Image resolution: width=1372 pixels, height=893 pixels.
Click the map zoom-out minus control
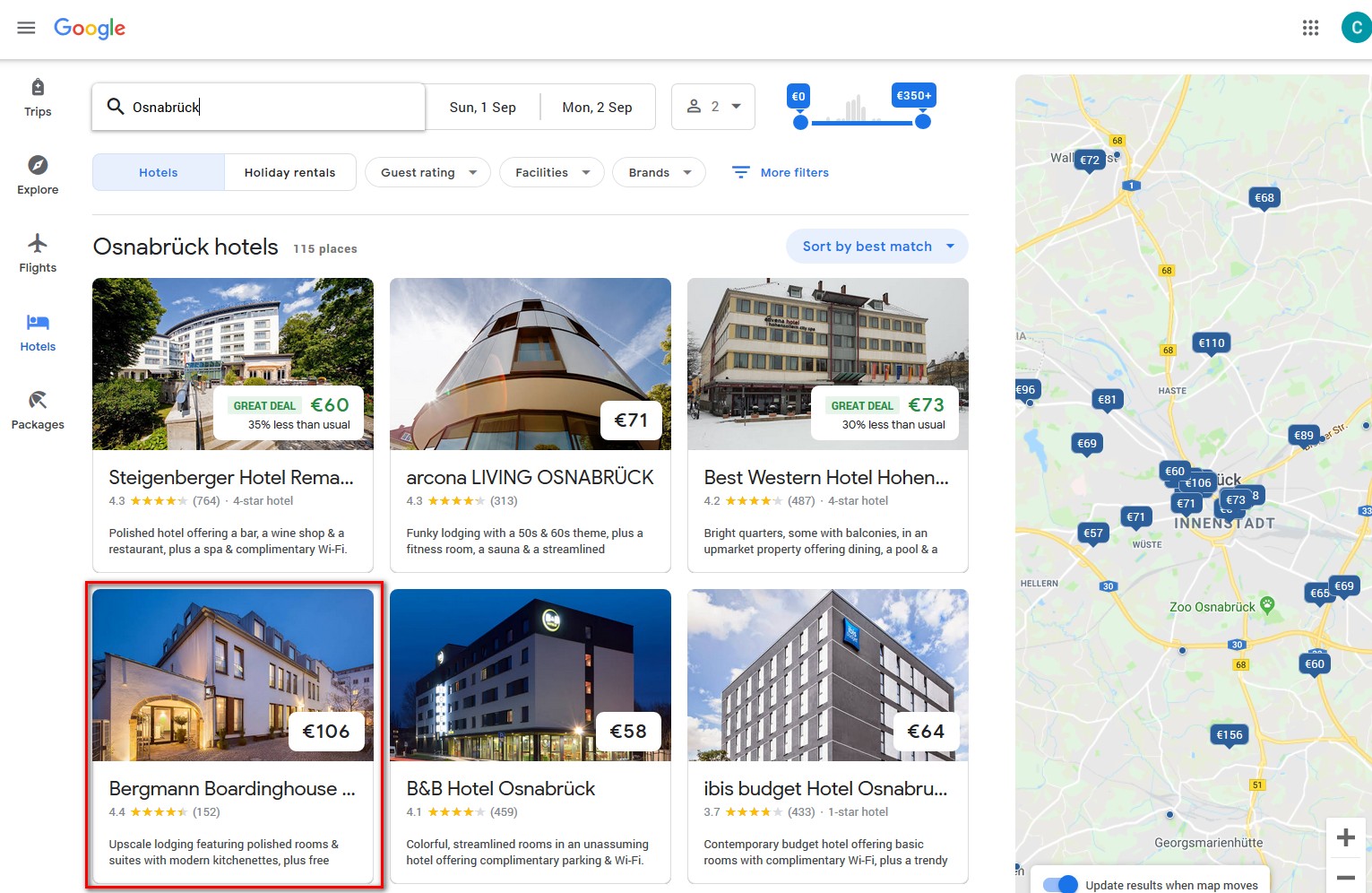(x=1345, y=878)
